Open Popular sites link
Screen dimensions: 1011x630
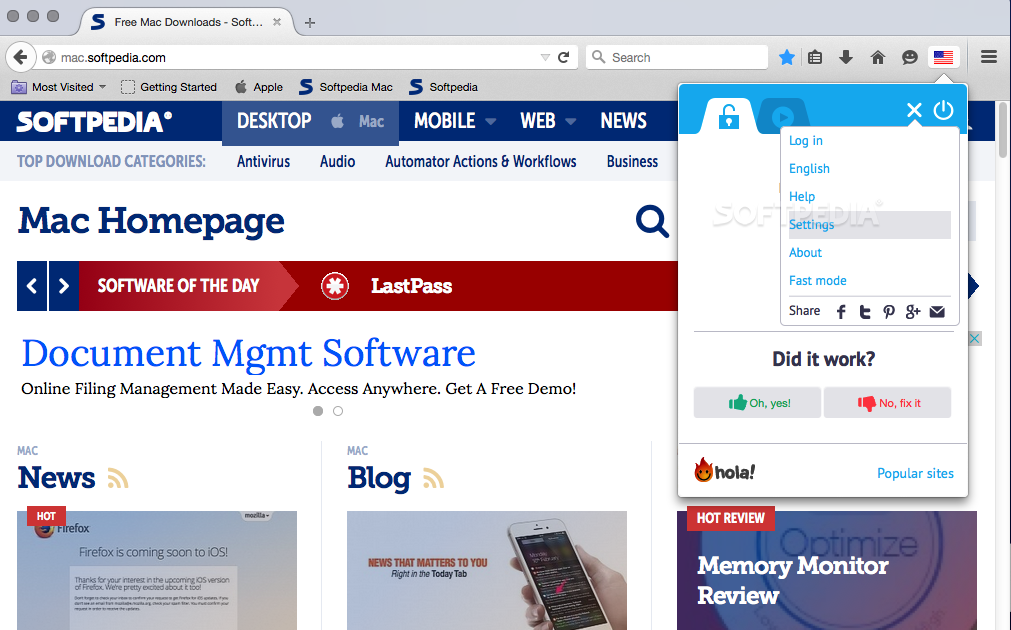[916, 473]
